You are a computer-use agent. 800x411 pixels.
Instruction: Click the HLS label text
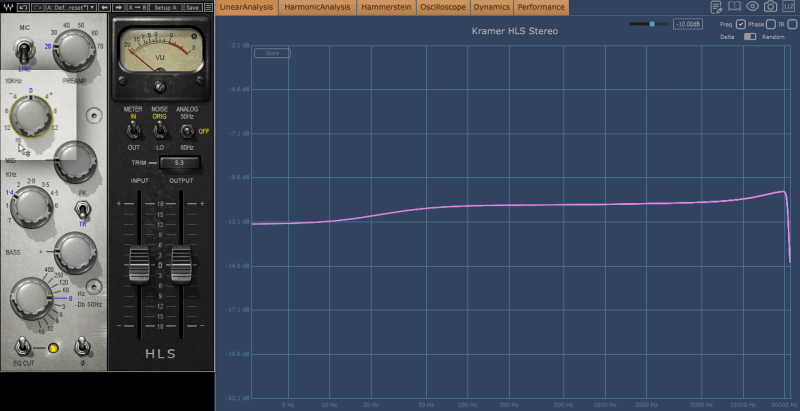161,354
